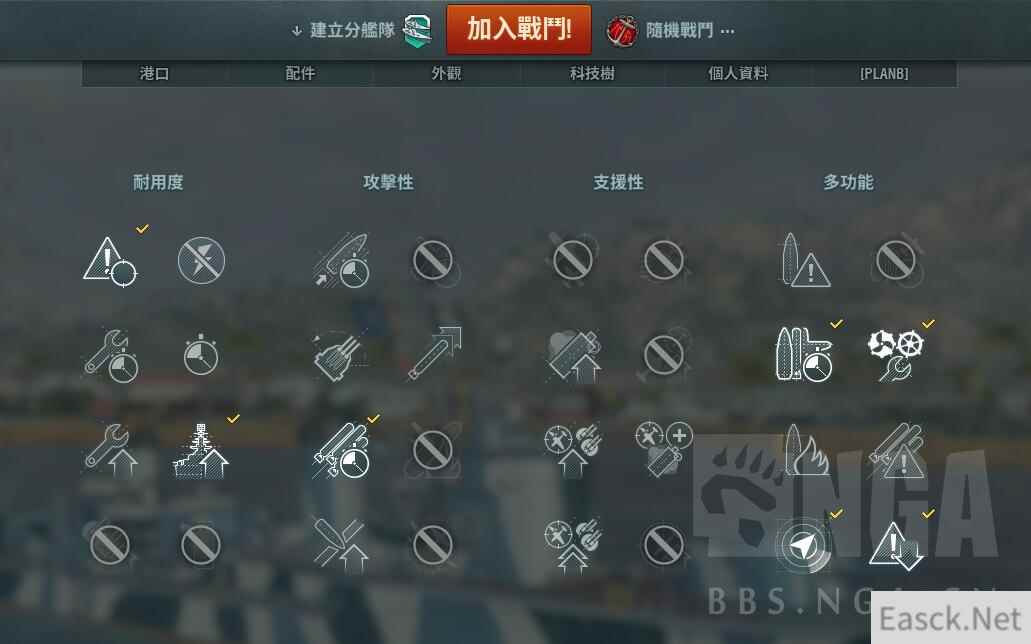Choose the stopwatch skill in 耐用度 column
This screenshot has width=1031, height=644.
tap(201, 355)
